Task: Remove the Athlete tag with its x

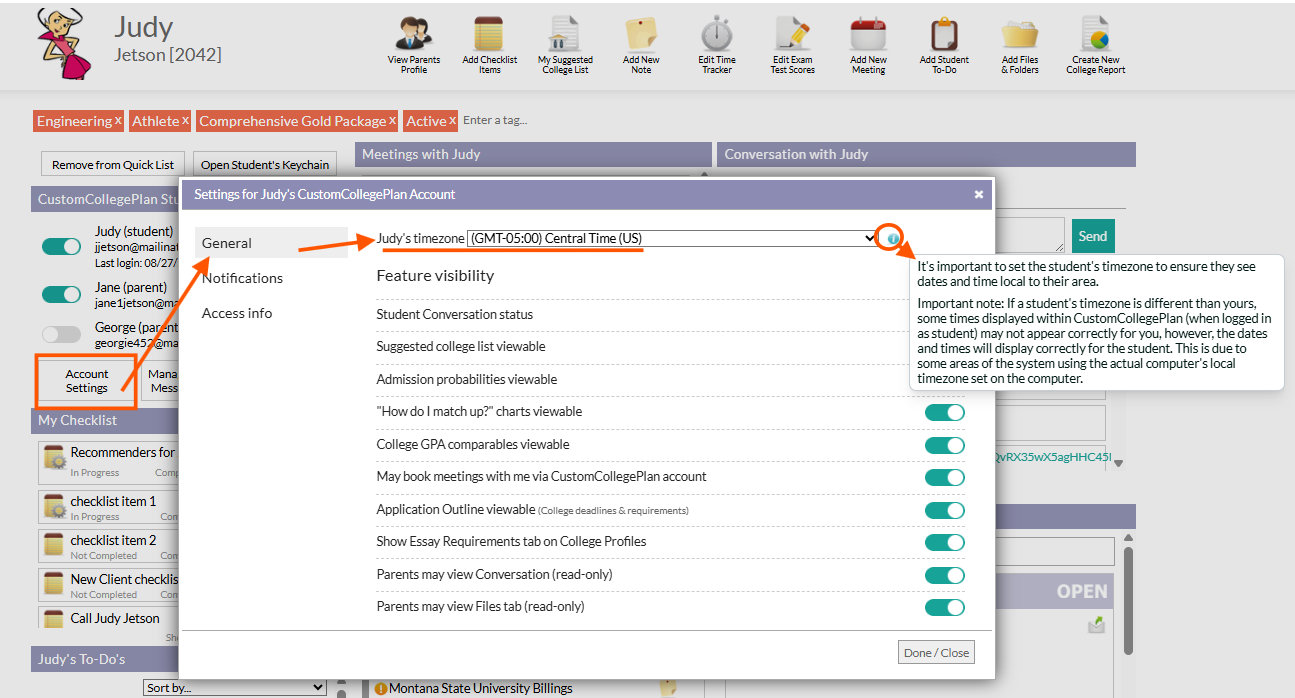Action: coord(185,120)
